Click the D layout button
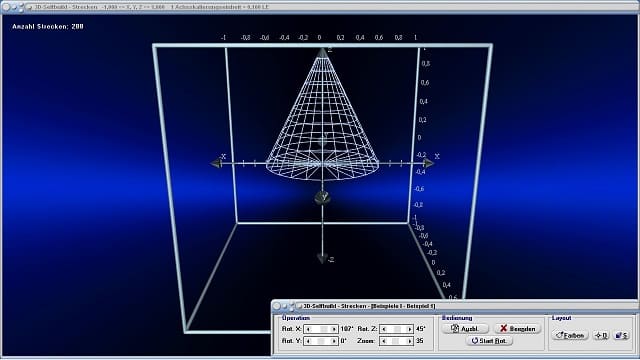 (602, 336)
